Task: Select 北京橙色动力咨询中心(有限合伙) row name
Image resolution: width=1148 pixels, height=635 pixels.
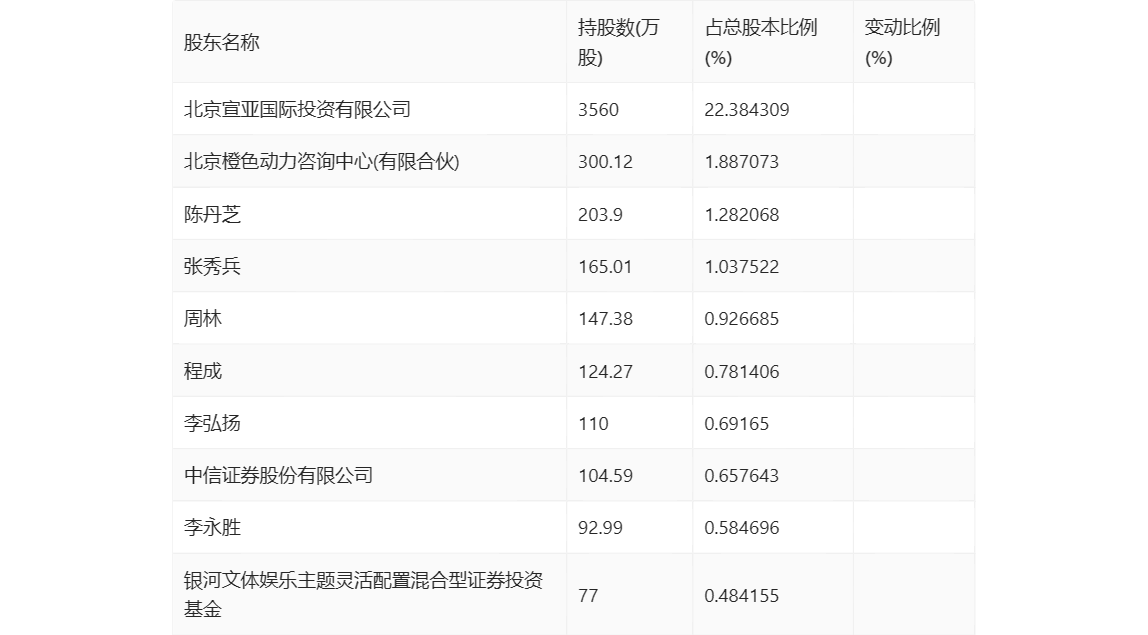Action: pyautogui.click(x=321, y=162)
